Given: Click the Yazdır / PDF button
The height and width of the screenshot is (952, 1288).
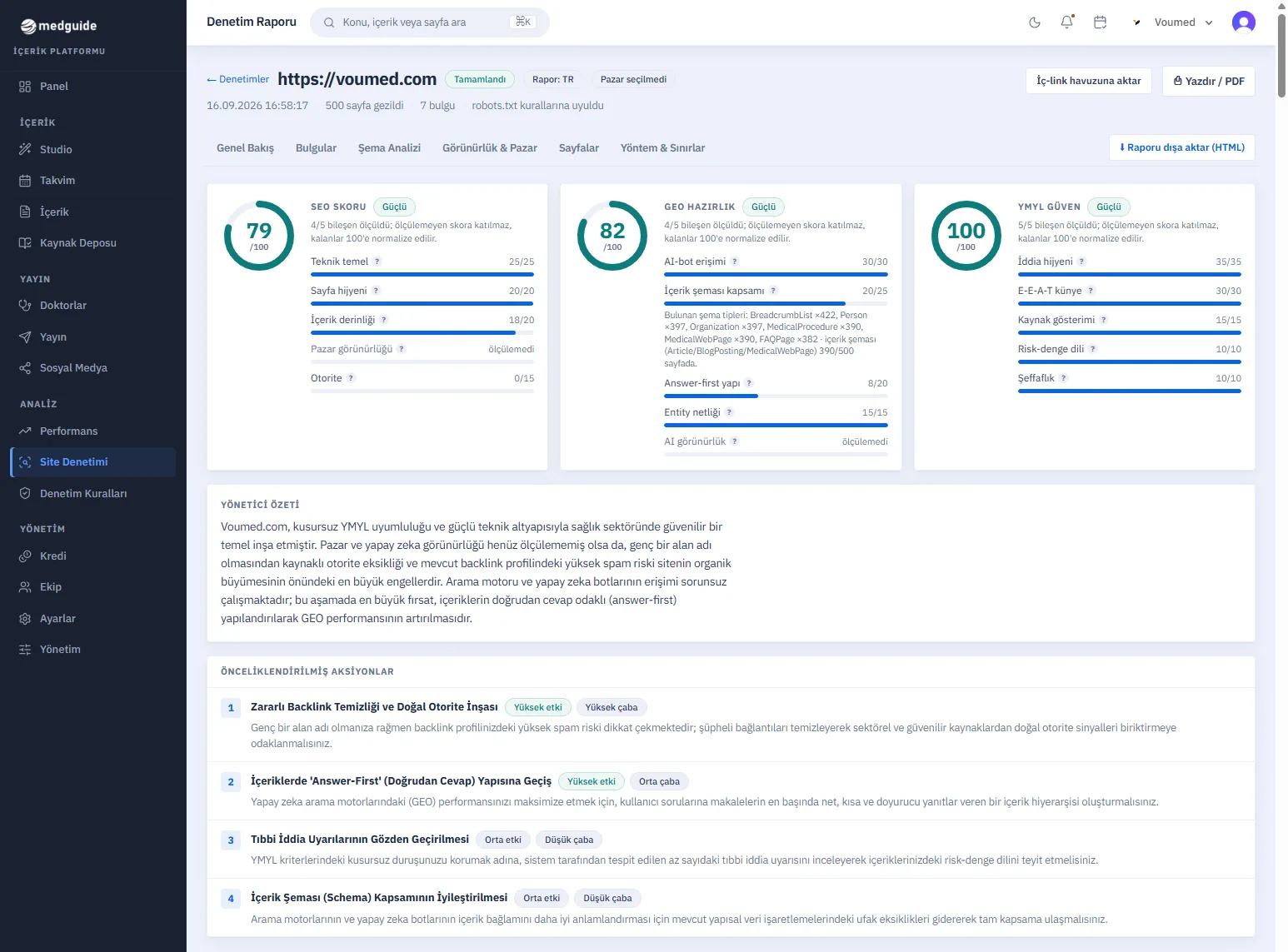Looking at the screenshot, I should click(x=1209, y=81).
